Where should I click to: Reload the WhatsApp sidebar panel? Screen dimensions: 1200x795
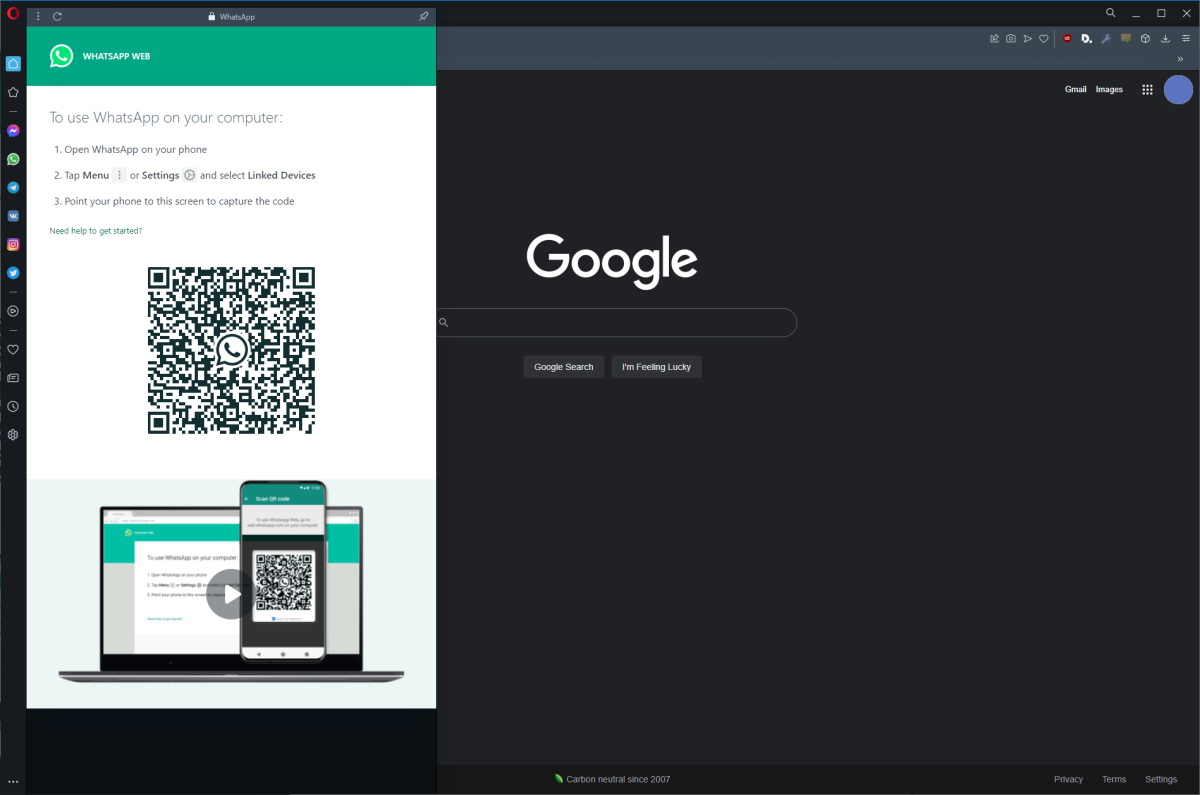click(57, 16)
